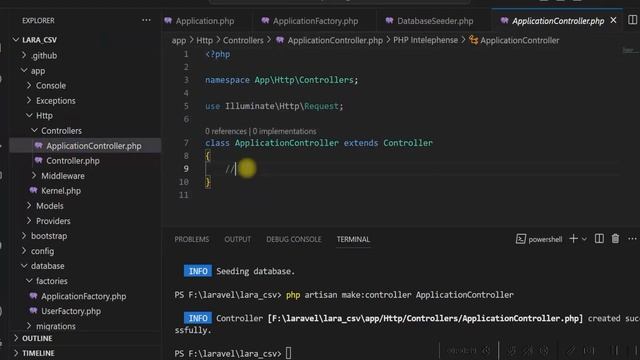
Task: Open the DEBUG CONSOLE panel tab
Action: [x=294, y=240]
